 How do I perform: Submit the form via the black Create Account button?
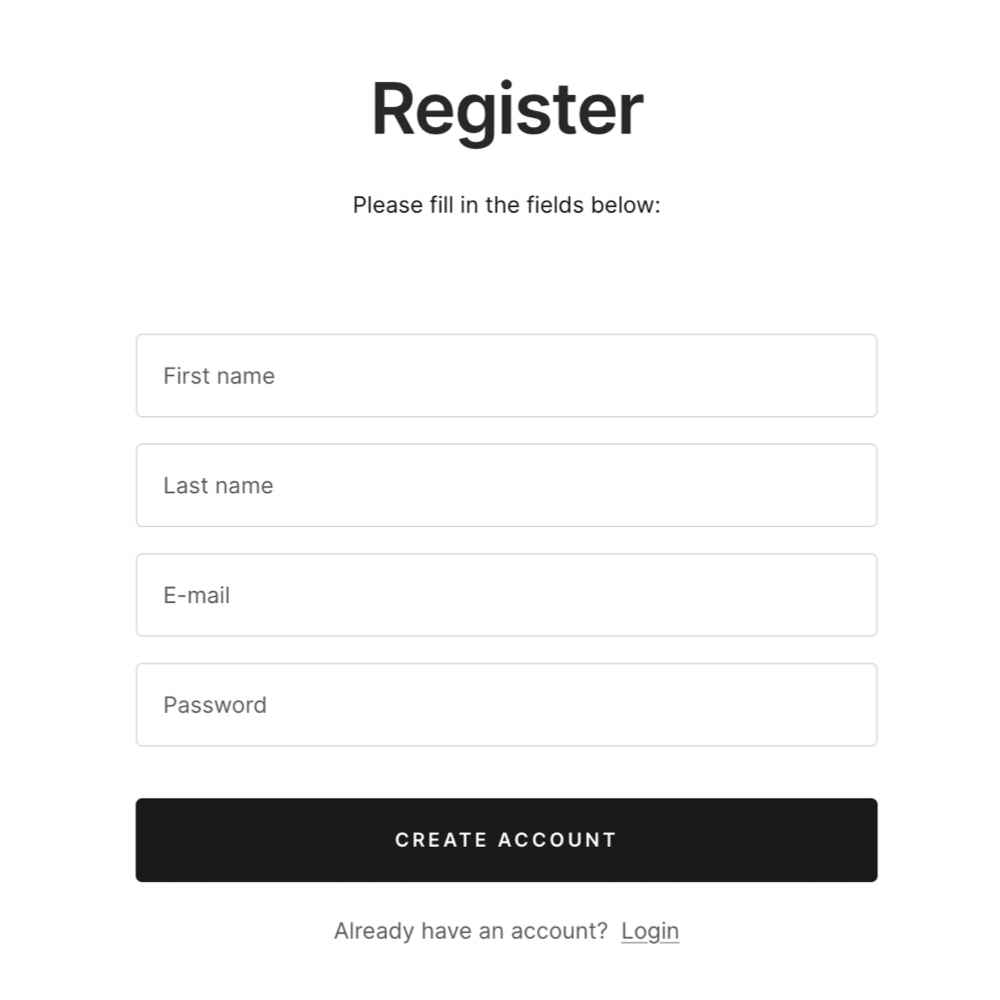pos(506,840)
